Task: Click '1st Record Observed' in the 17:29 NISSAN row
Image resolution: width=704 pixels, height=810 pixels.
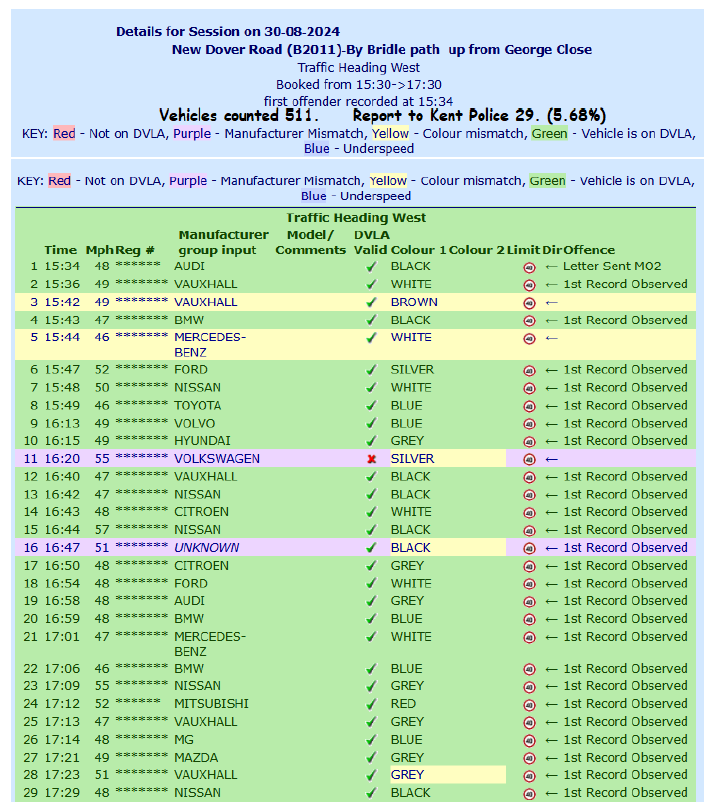Action: pyautogui.click(x=625, y=793)
